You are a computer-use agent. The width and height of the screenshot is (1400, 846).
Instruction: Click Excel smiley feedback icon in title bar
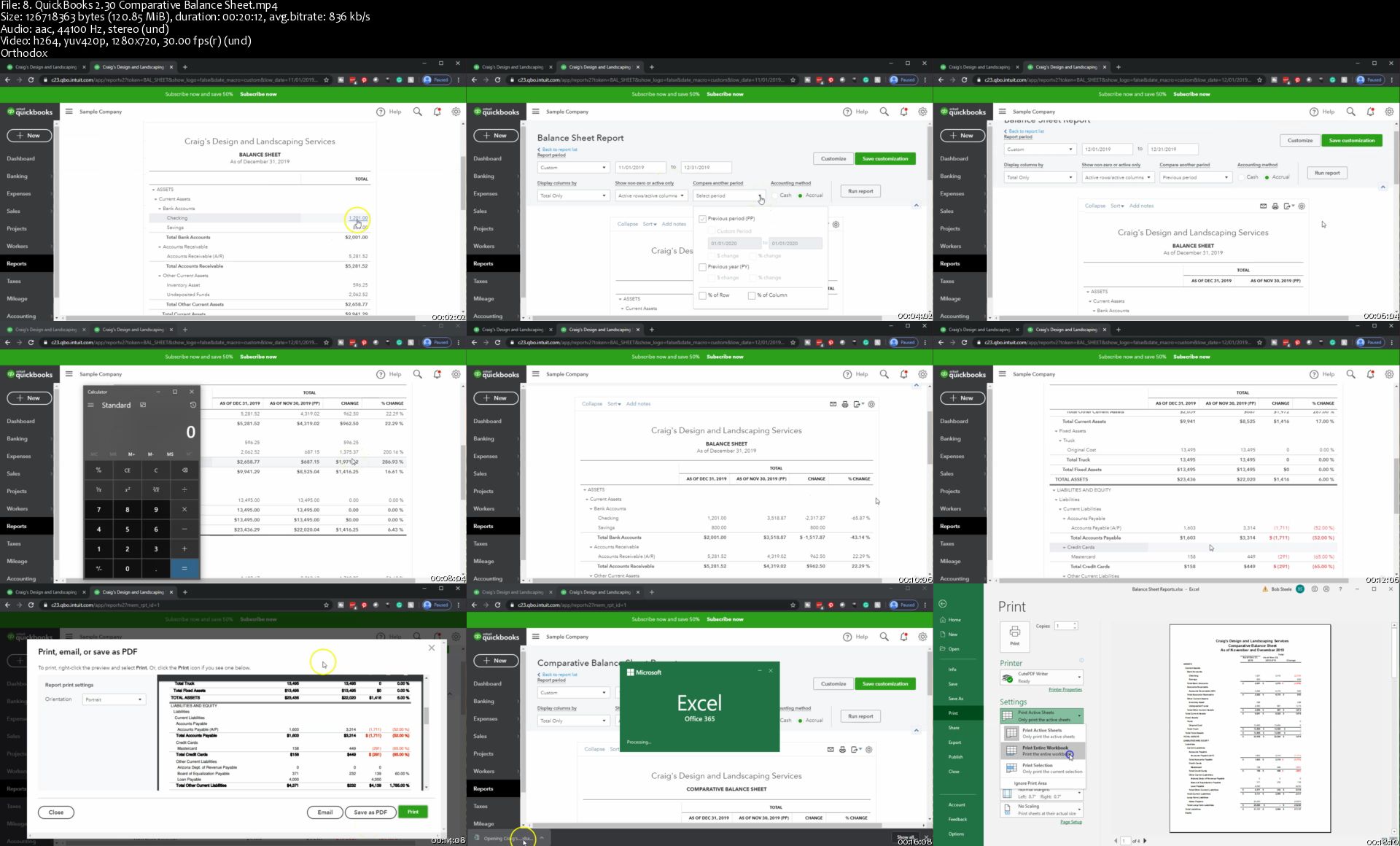pyautogui.click(x=1315, y=589)
